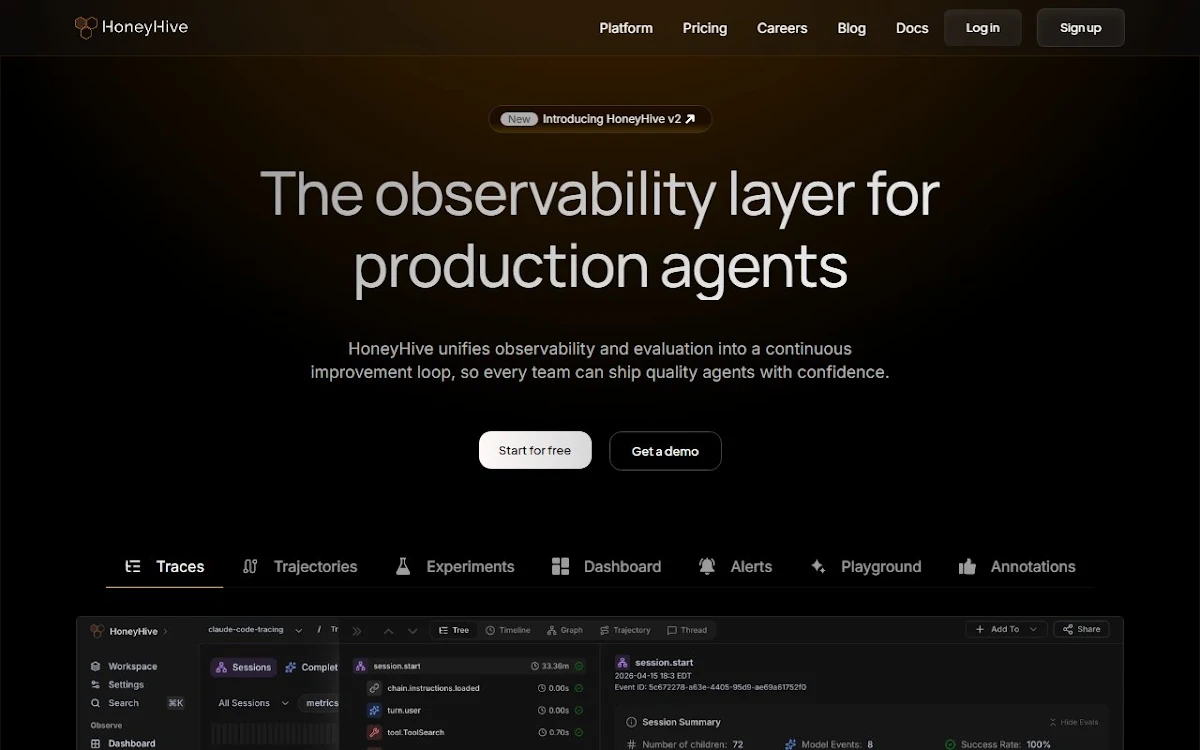The height and width of the screenshot is (750, 1200).
Task: Switch to the Graph view tab
Action: 565,630
